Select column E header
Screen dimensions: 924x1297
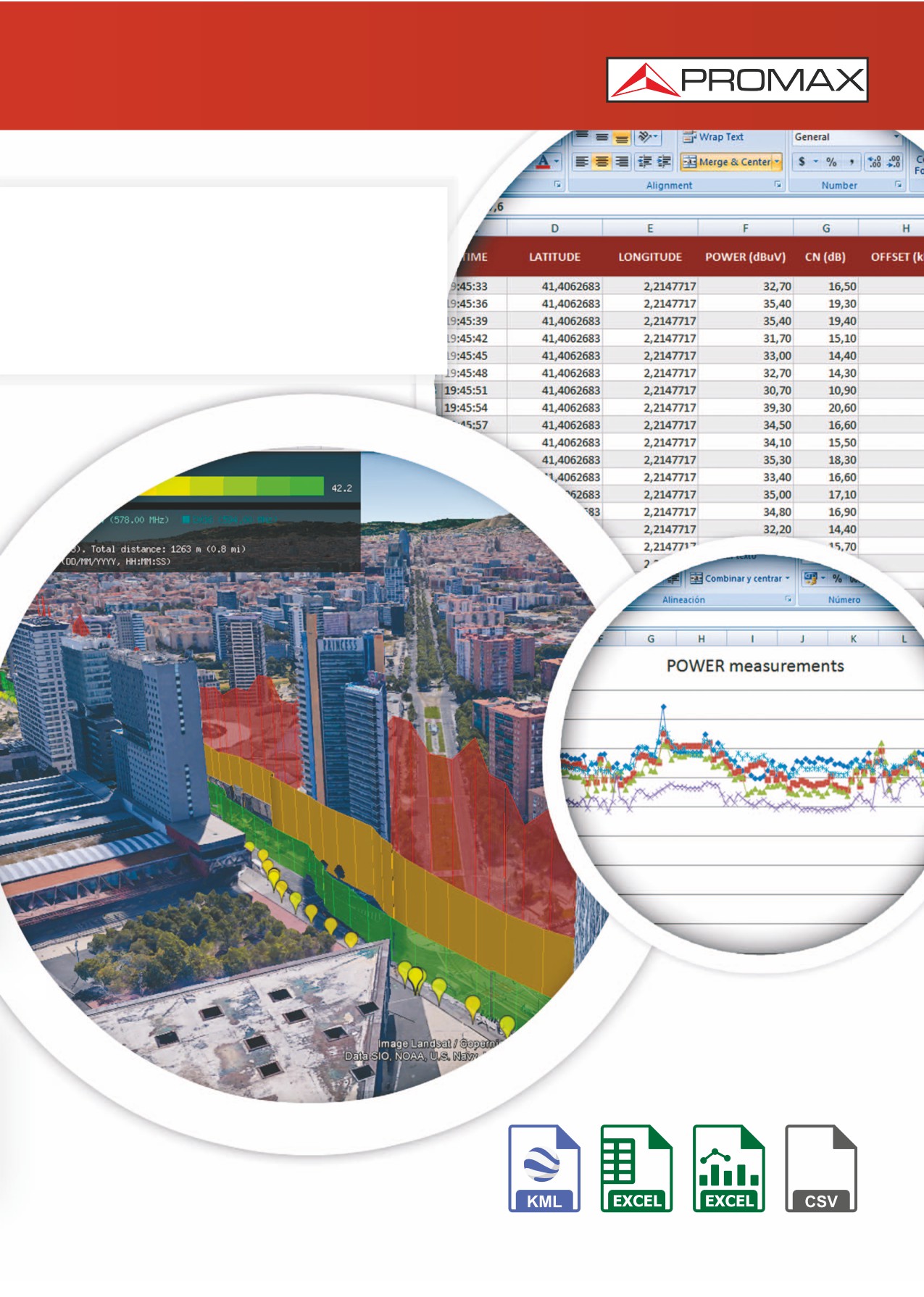tap(650, 228)
